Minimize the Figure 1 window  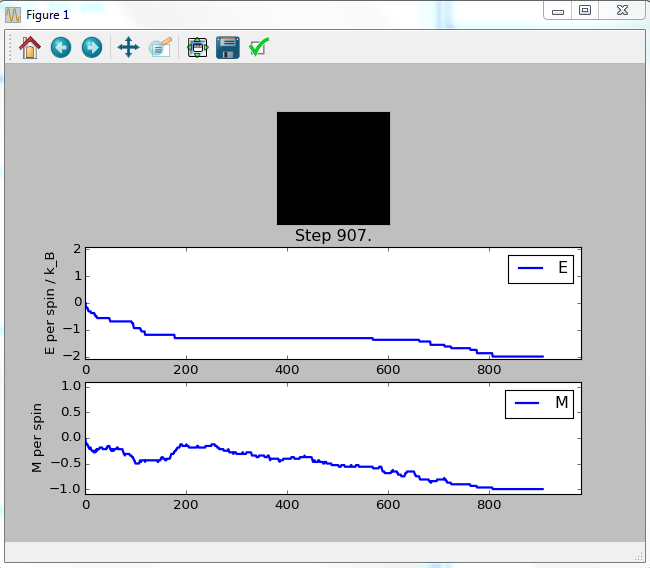click(557, 10)
